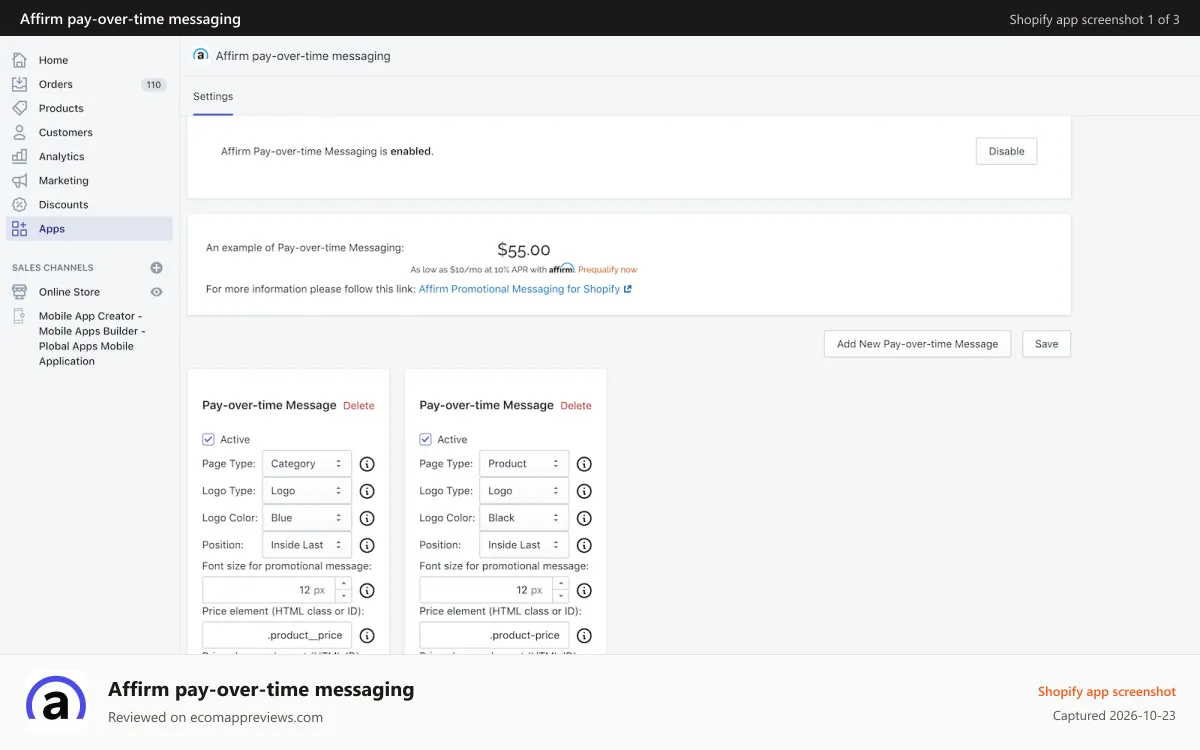Show info for Logo Type, Product message

pos(584,491)
